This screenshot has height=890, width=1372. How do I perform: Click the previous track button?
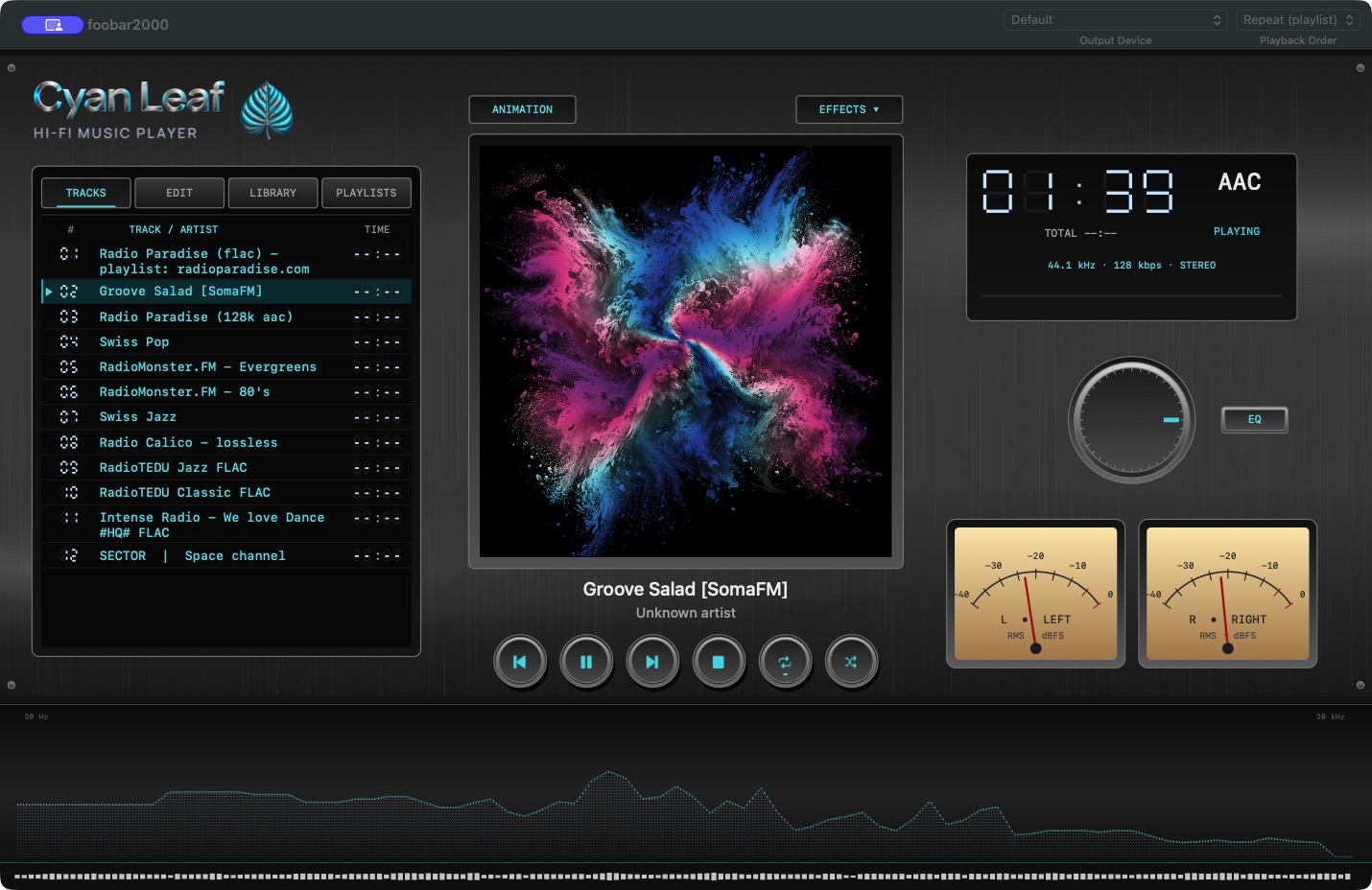(520, 662)
